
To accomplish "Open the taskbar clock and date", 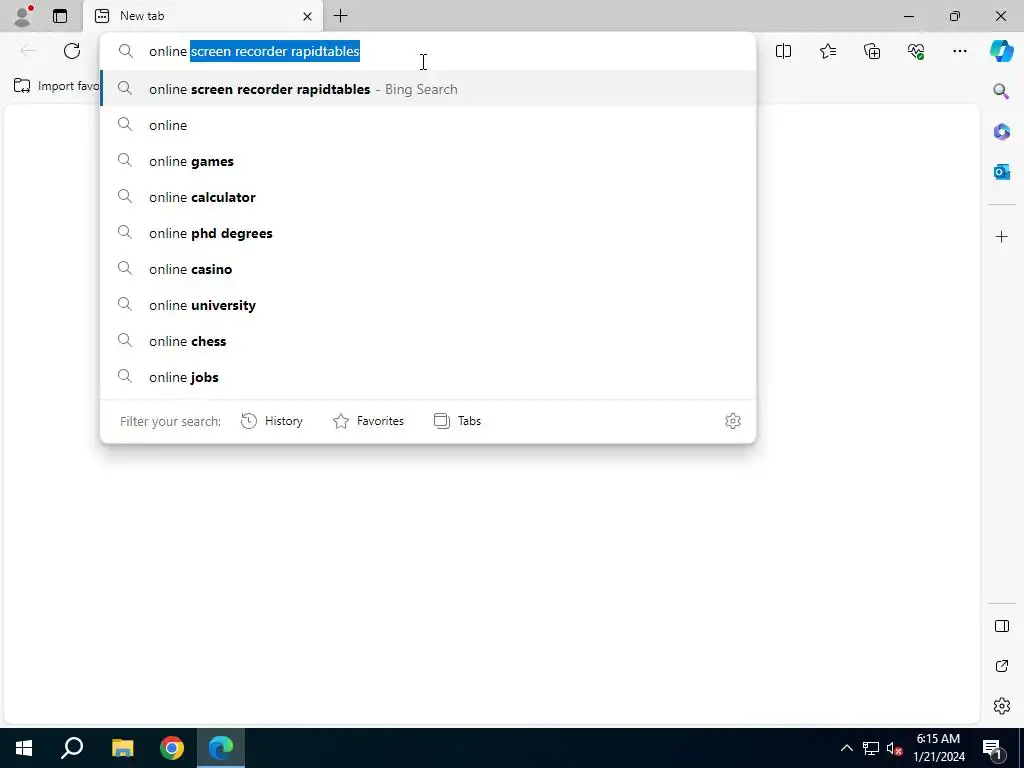I will (x=938, y=748).
